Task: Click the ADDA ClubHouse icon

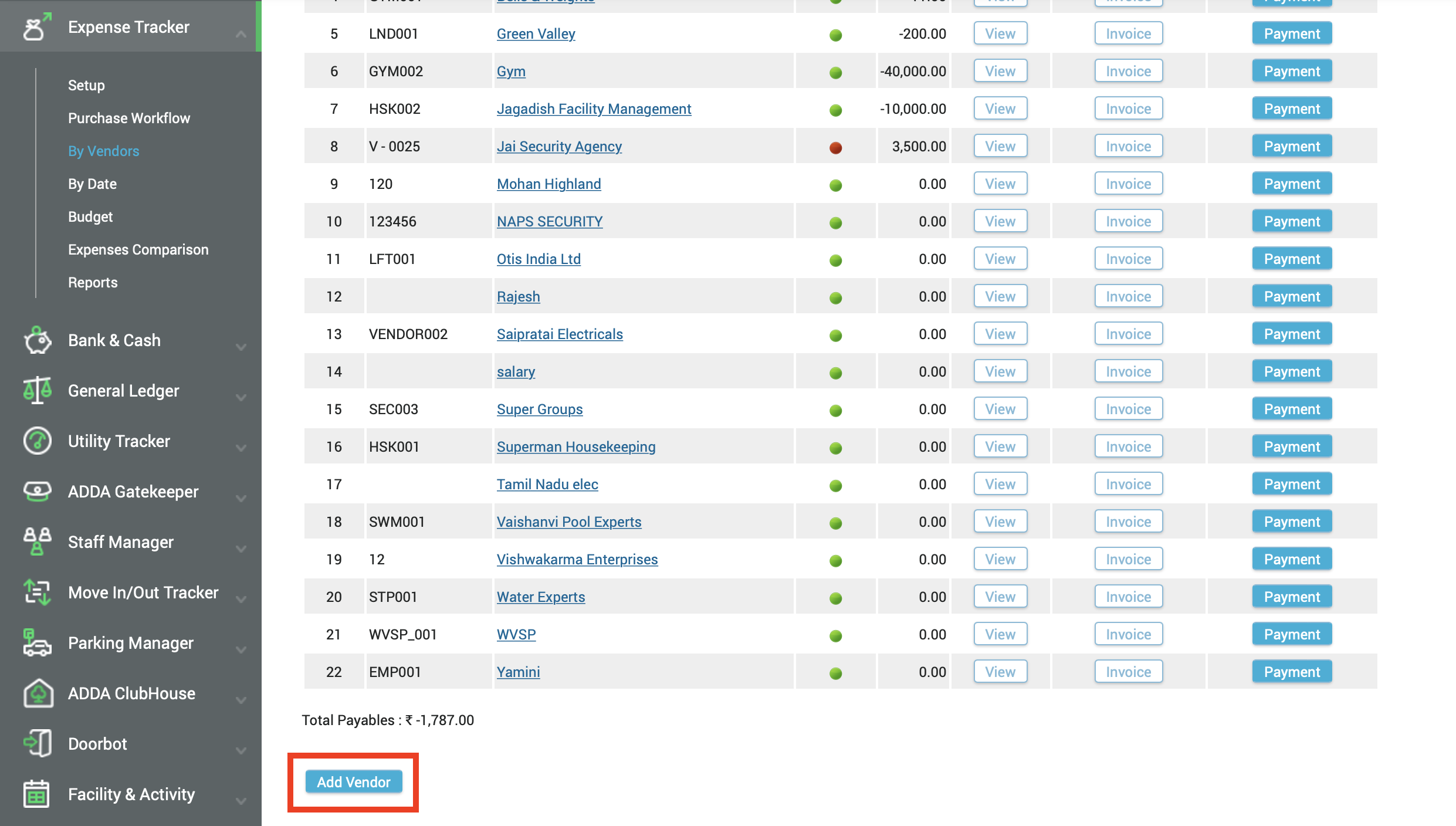Action: pos(38,693)
